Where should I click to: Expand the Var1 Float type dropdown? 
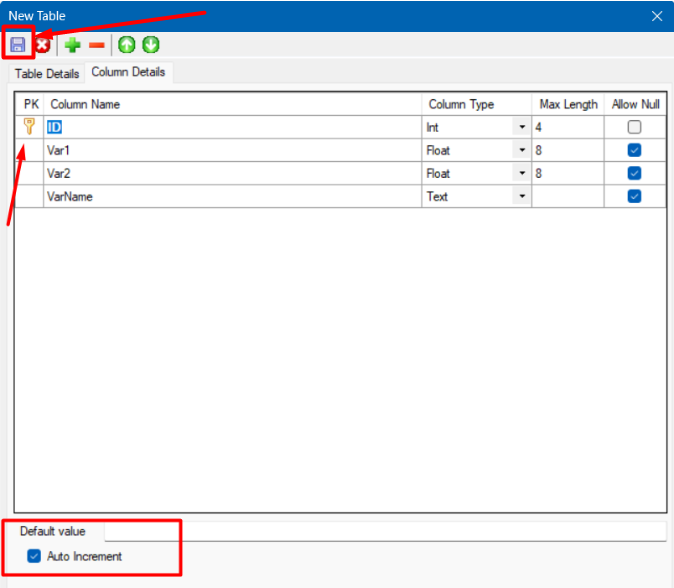coord(522,150)
